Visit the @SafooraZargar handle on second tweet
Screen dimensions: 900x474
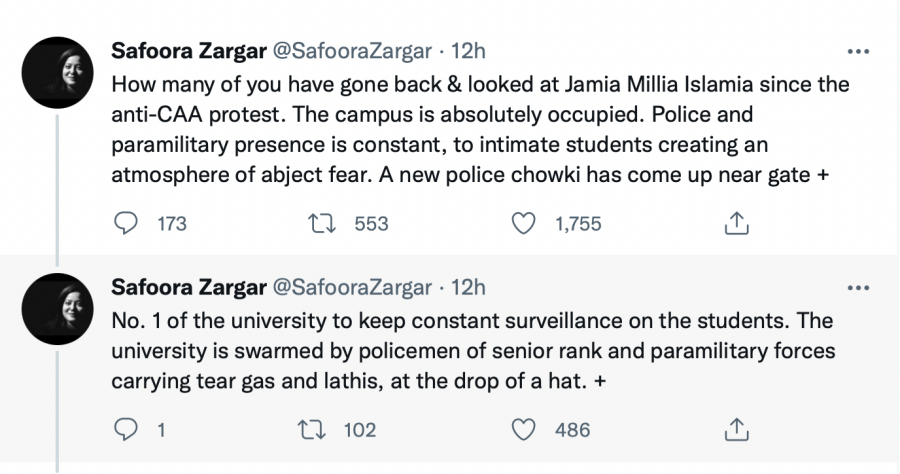tap(353, 288)
